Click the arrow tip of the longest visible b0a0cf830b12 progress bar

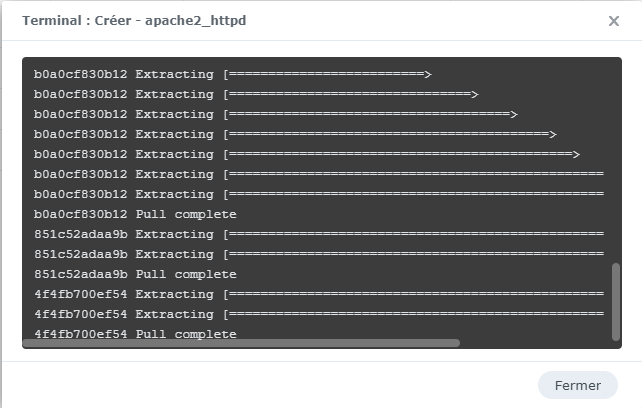pyautogui.click(x=576, y=154)
